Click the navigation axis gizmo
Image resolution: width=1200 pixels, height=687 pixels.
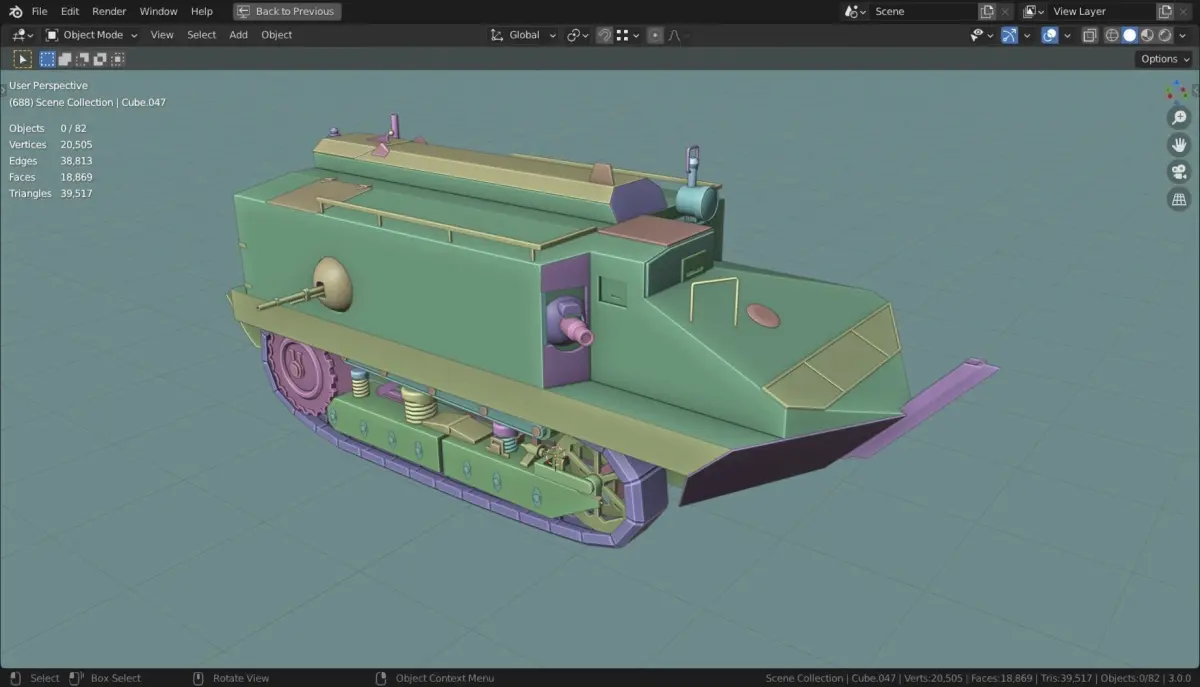1178,91
